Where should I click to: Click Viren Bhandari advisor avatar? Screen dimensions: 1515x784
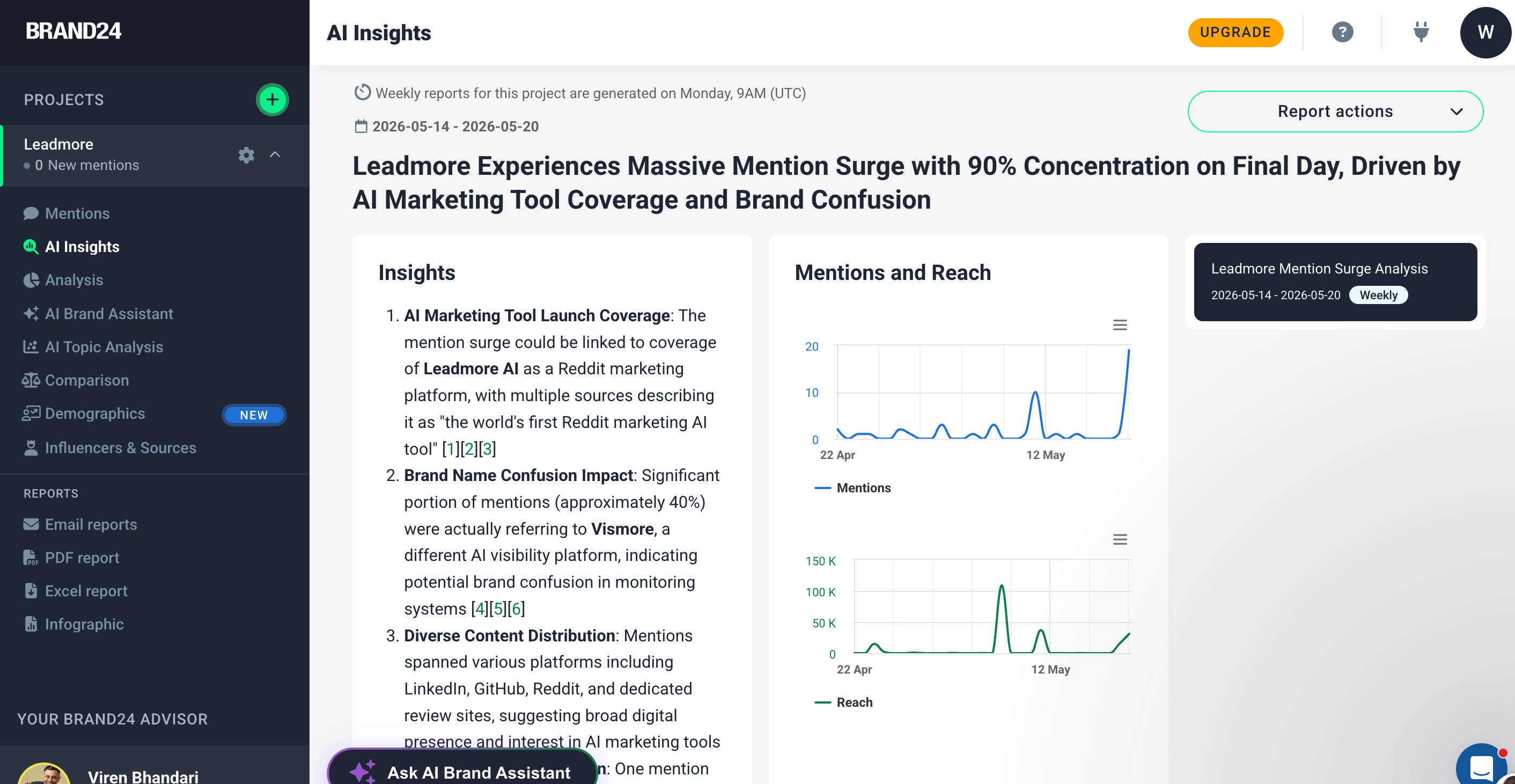click(44, 774)
